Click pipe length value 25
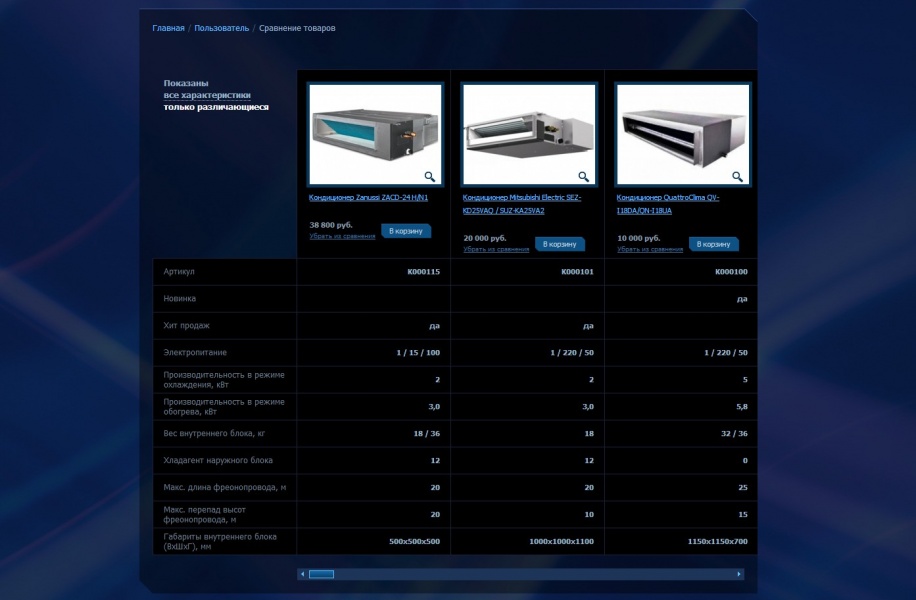This screenshot has width=916, height=600. click(743, 487)
